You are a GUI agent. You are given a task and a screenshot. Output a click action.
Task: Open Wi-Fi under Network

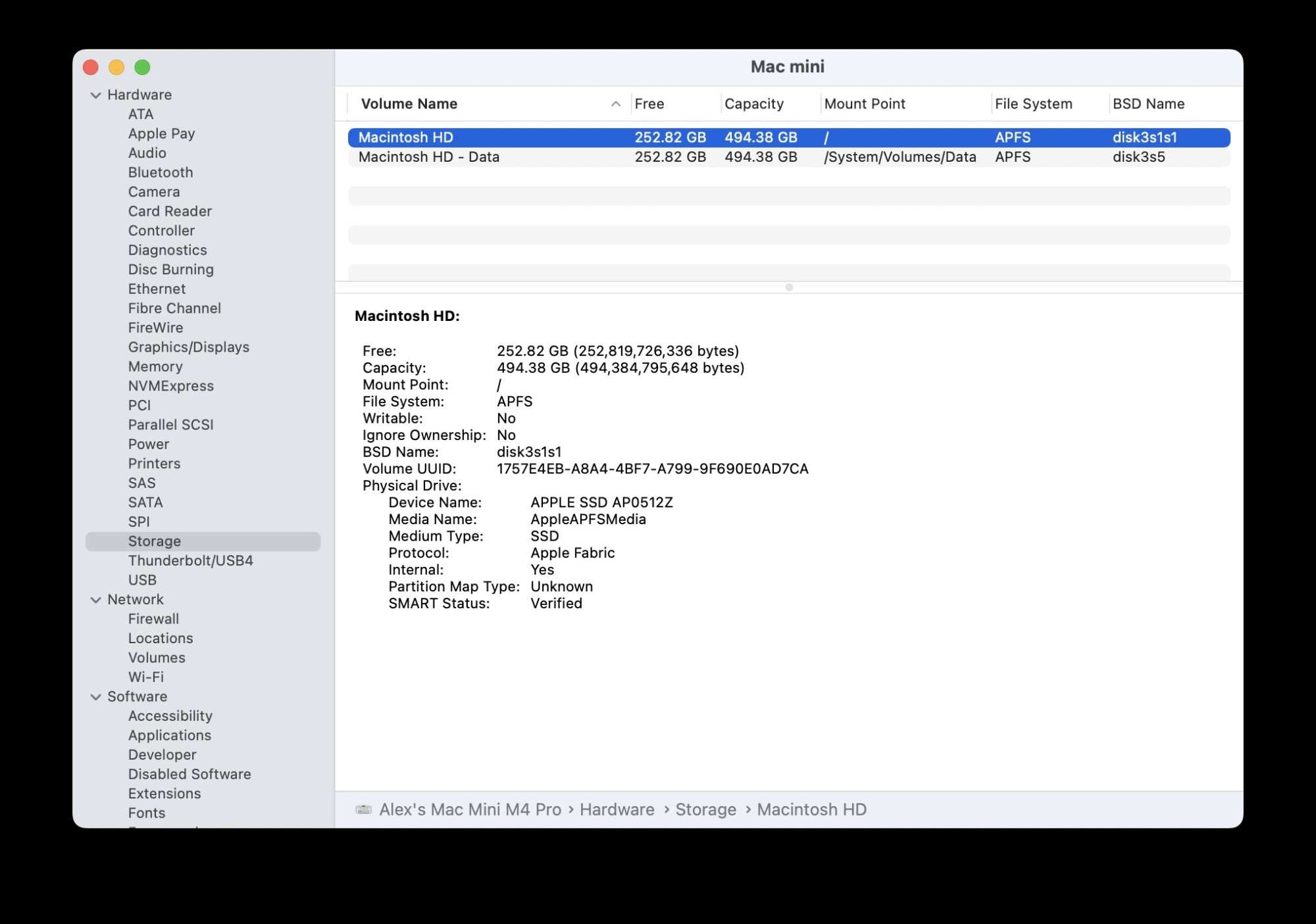click(x=145, y=677)
